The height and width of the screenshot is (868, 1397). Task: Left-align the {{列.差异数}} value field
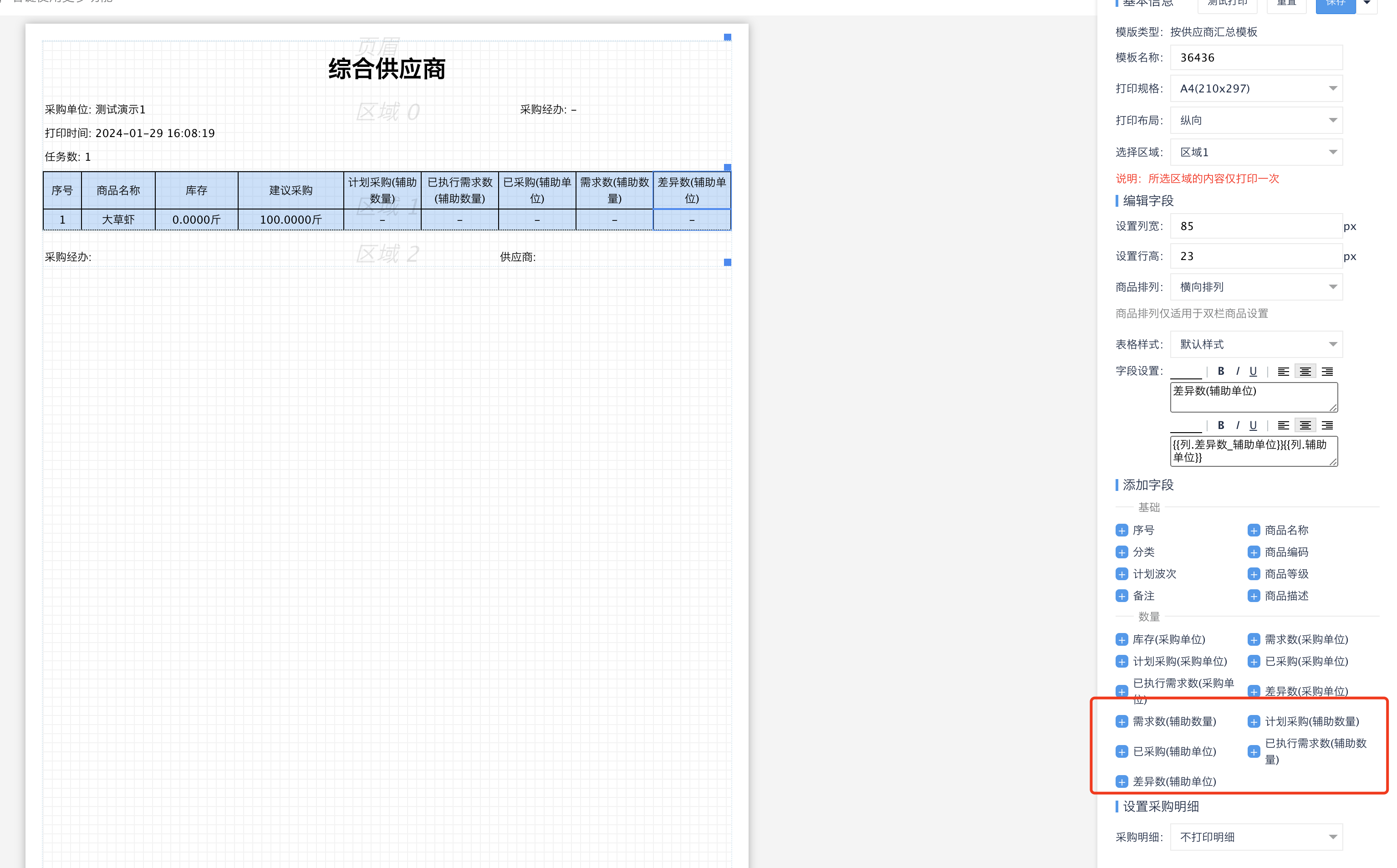pyautogui.click(x=1283, y=425)
